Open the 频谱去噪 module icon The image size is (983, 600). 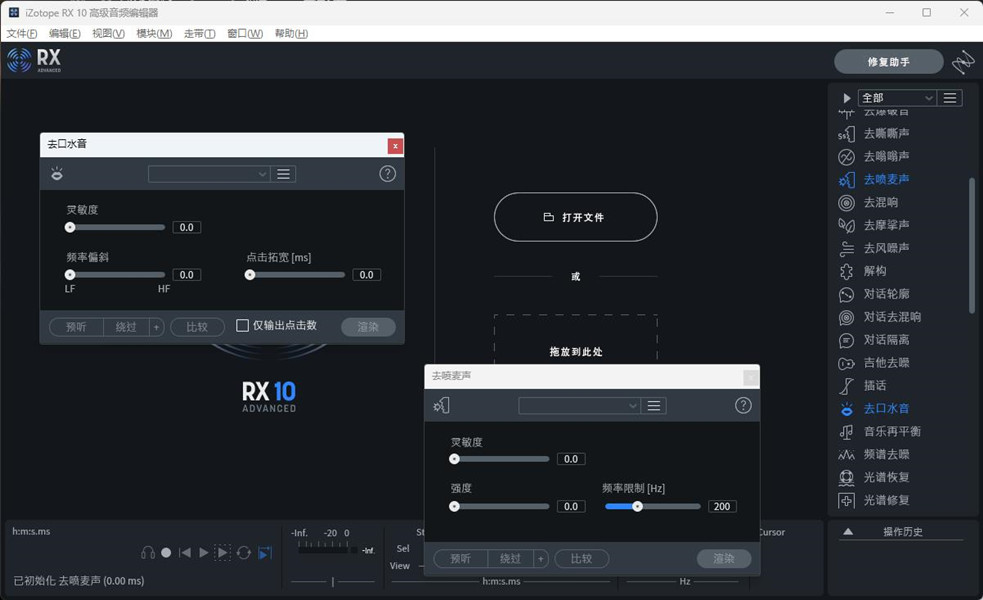[846, 455]
